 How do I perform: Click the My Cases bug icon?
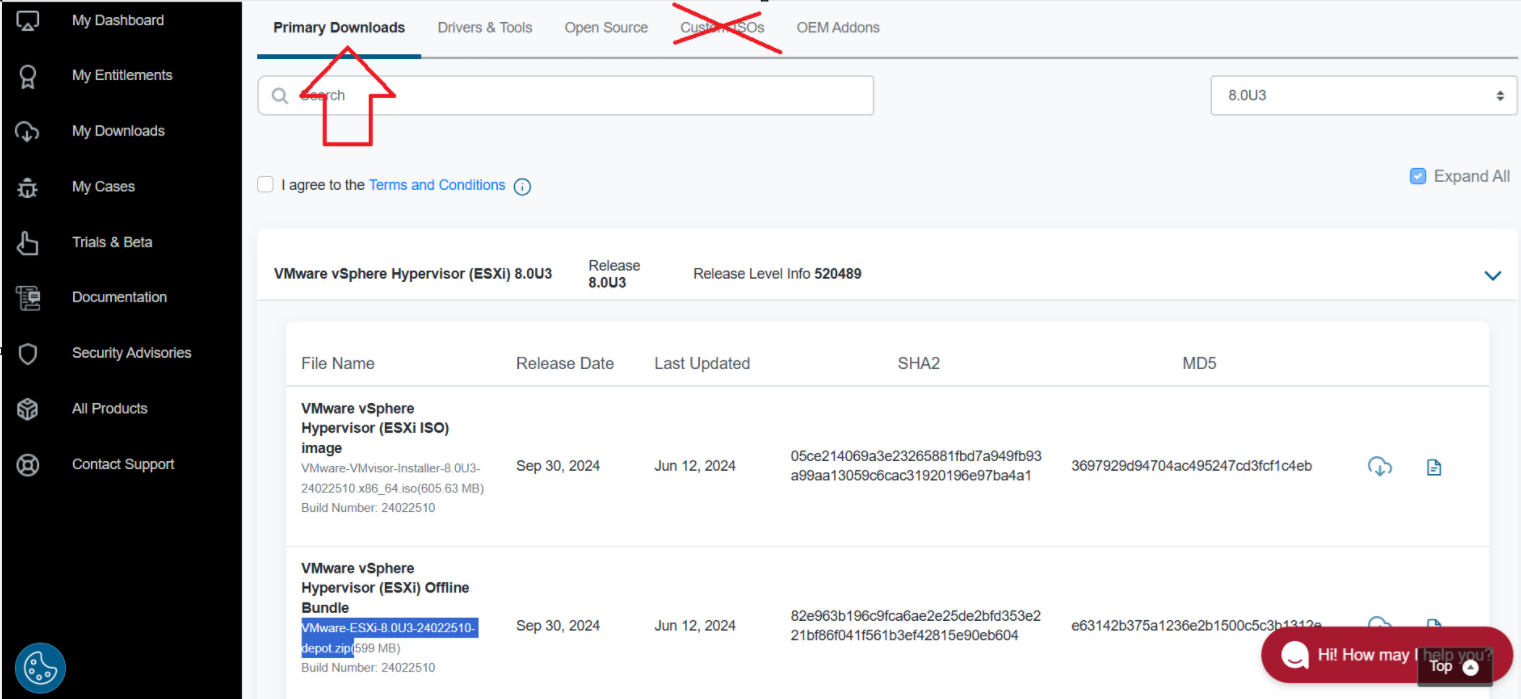tap(28, 187)
